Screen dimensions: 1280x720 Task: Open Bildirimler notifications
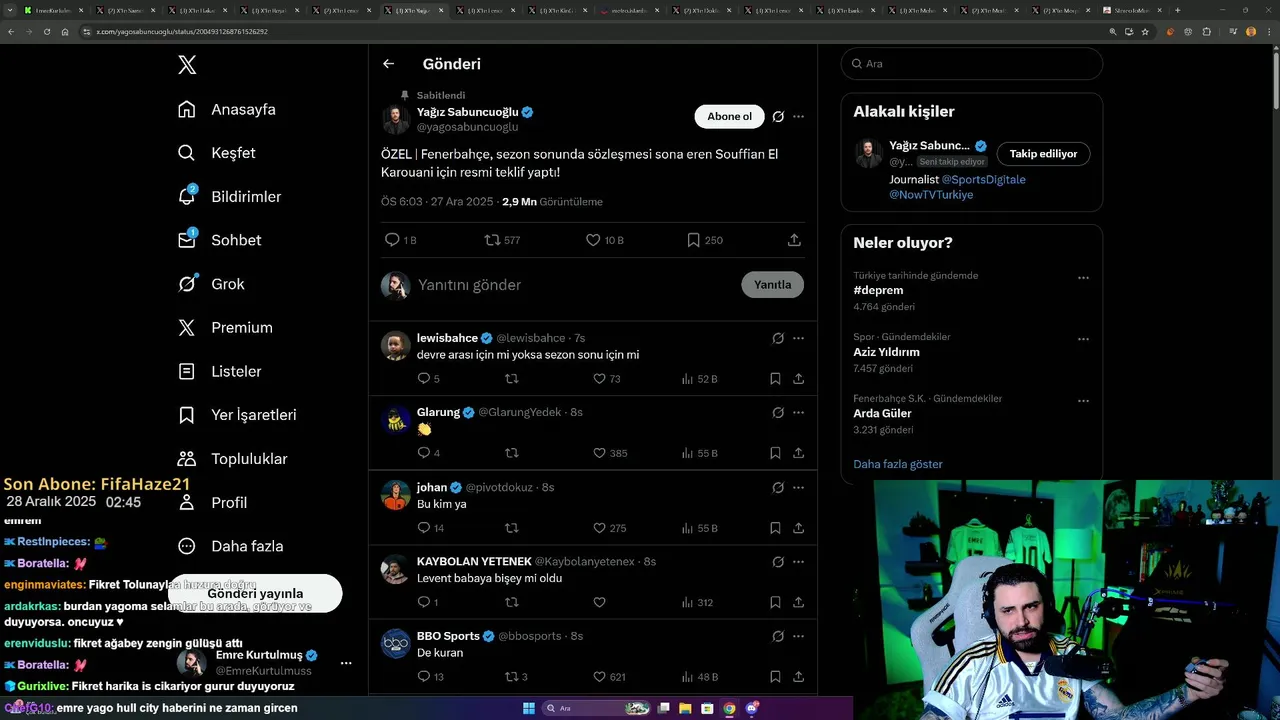pos(229,196)
